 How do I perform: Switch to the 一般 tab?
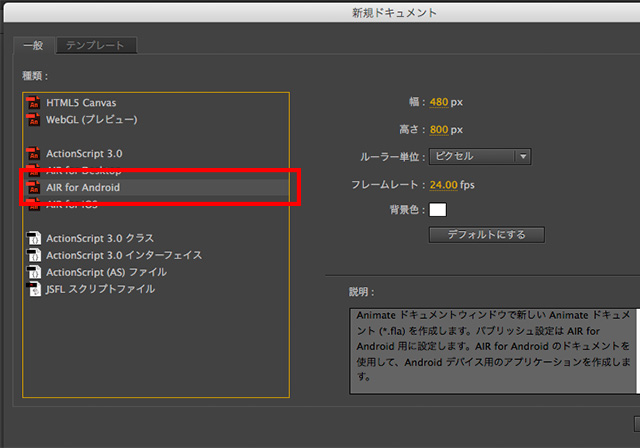33,45
